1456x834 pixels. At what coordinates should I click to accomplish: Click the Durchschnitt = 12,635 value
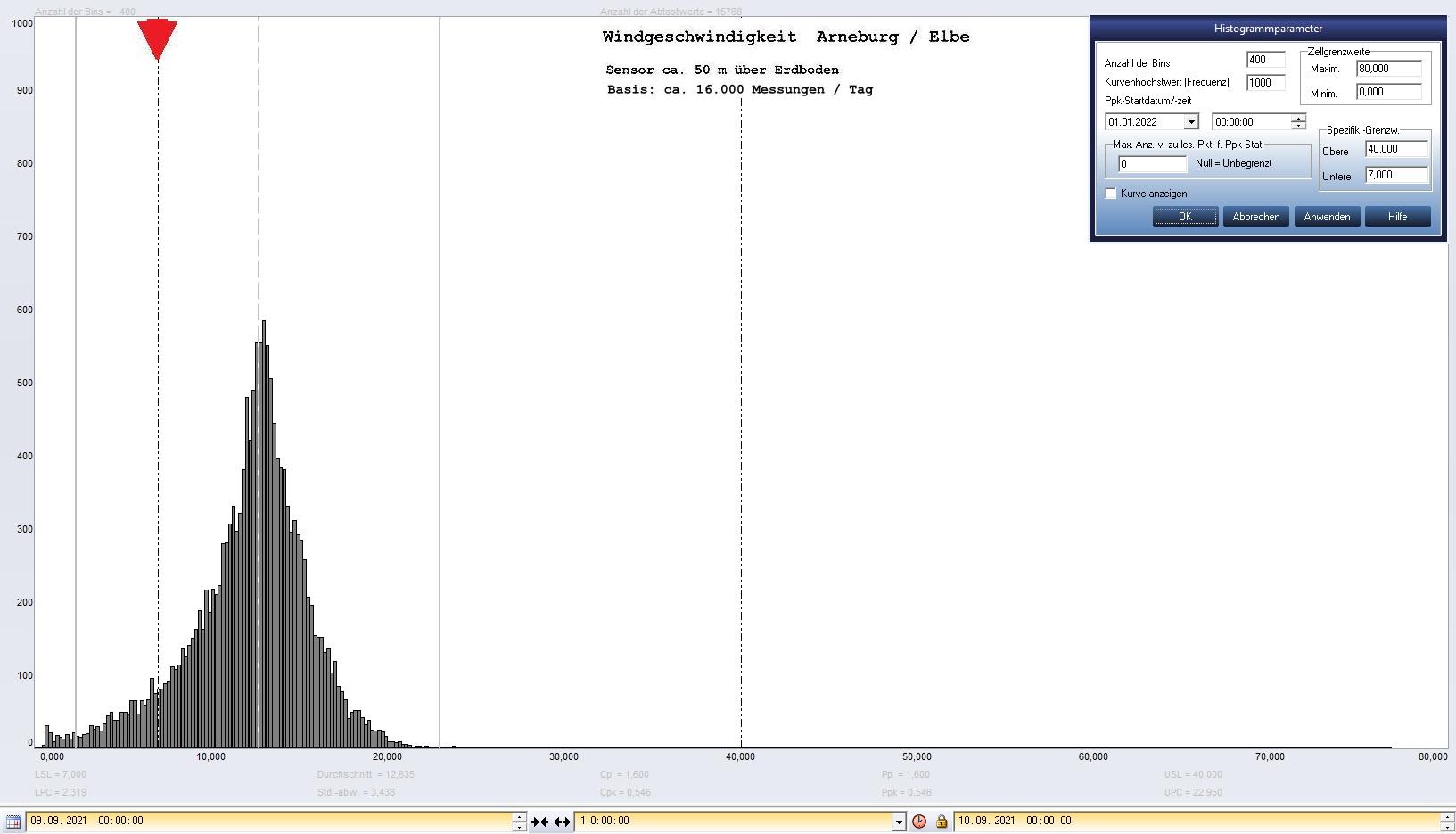point(366,775)
